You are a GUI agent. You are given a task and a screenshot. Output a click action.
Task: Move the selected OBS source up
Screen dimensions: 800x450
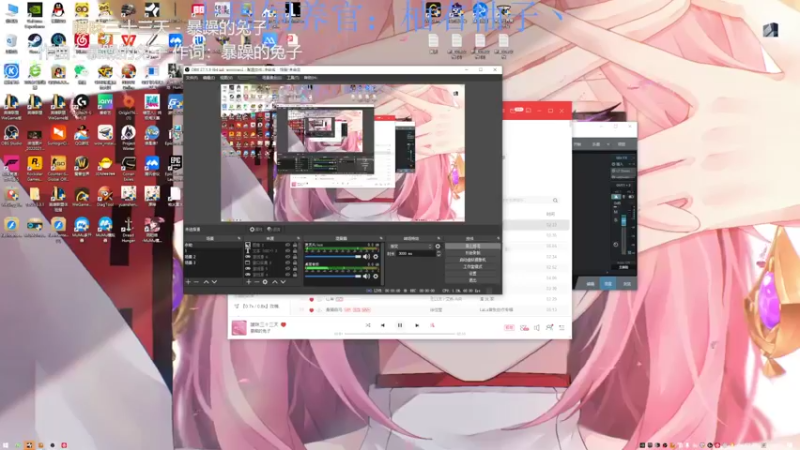[x=274, y=282]
